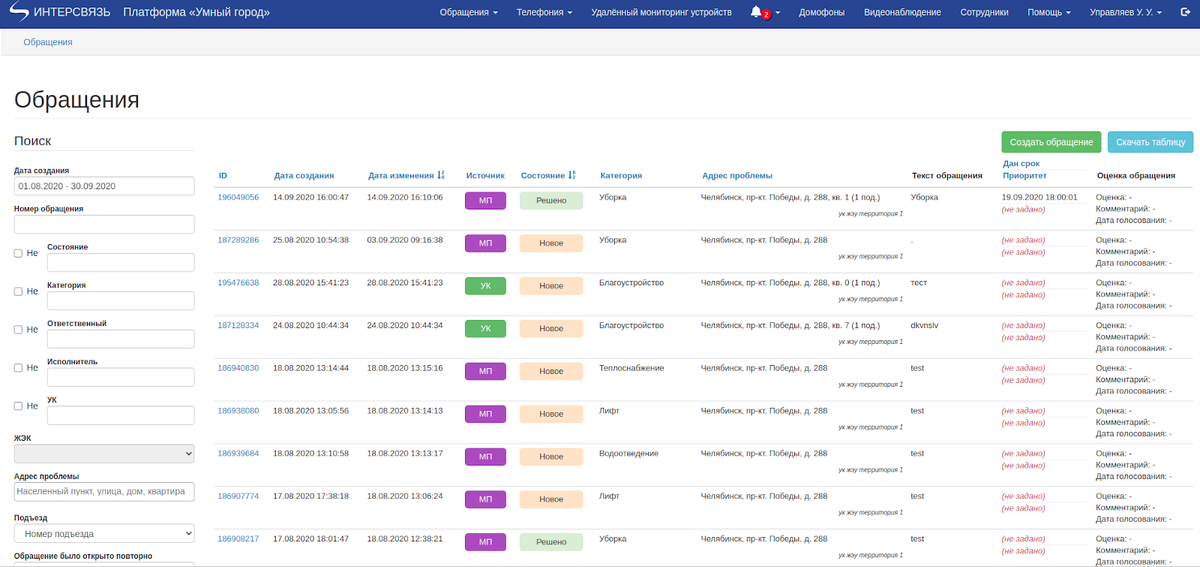Open request ID 186908217

[x=238, y=539]
